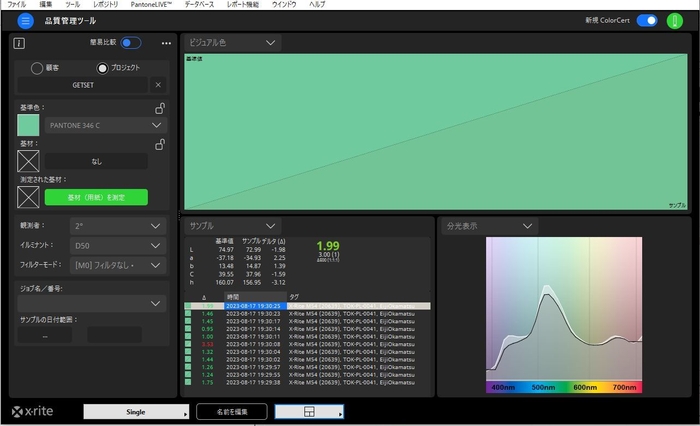Click the empty 基材 substrate thumbnail
700x426 pixels.
(29, 160)
